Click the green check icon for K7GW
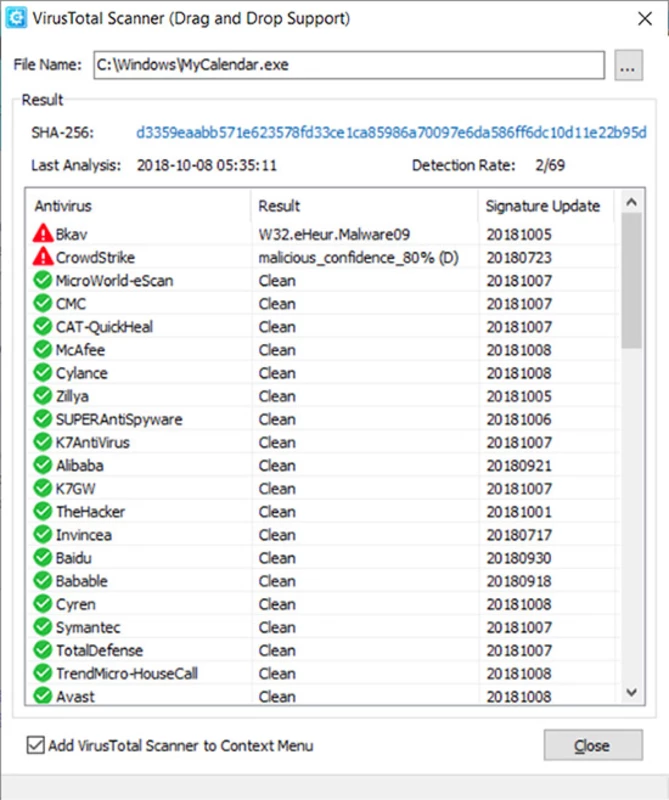The width and height of the screenshot is (669, 800). pos(43,488)
